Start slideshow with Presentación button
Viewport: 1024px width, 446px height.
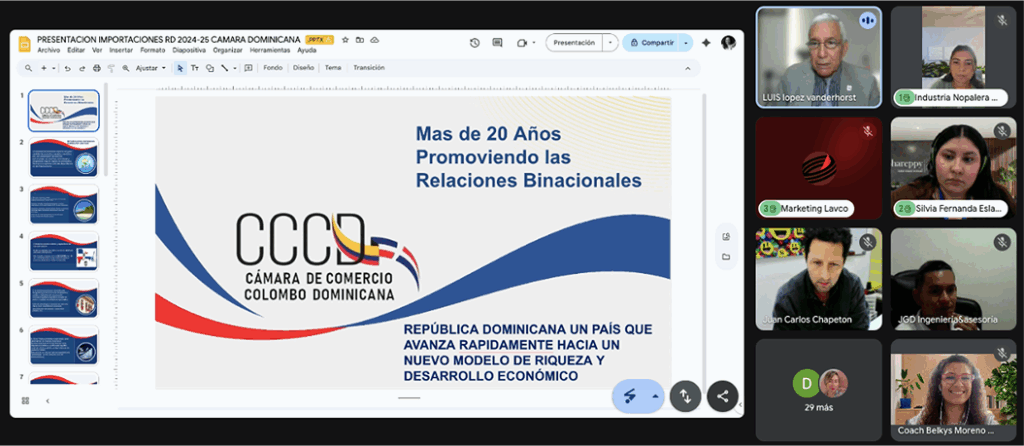pos(574,42)
